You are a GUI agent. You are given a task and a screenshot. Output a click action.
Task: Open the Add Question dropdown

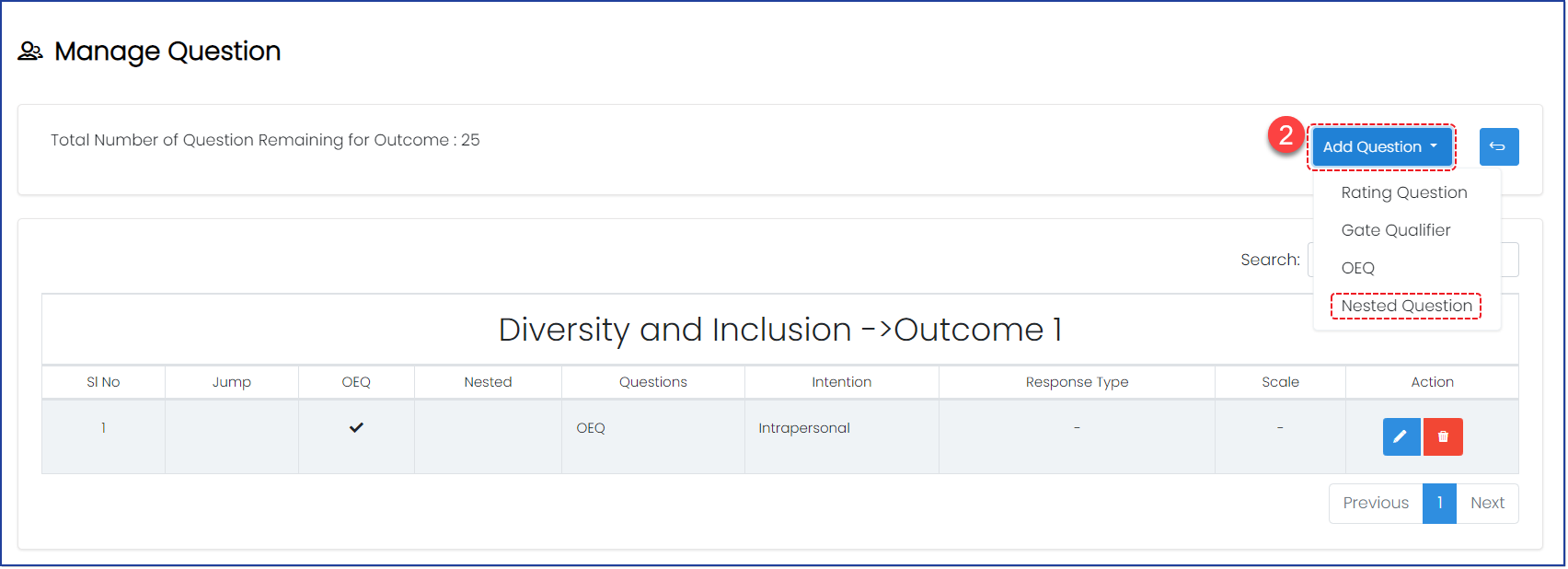[x=1381, y=146]
